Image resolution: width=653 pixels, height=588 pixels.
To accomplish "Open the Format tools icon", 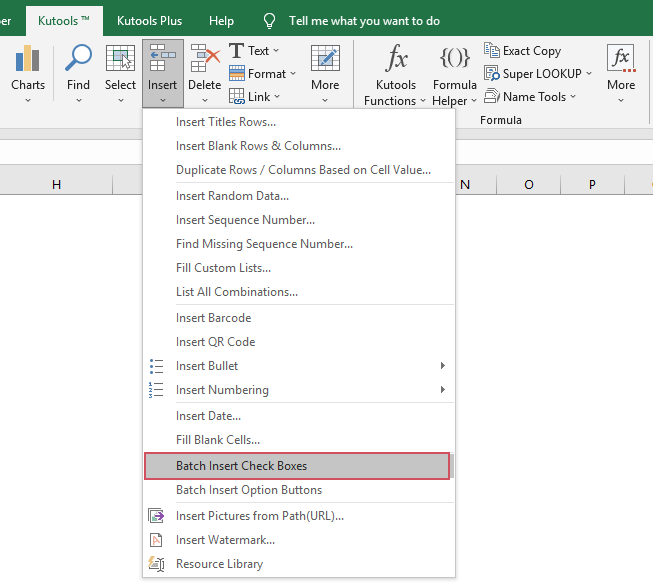I will (237, 74).
